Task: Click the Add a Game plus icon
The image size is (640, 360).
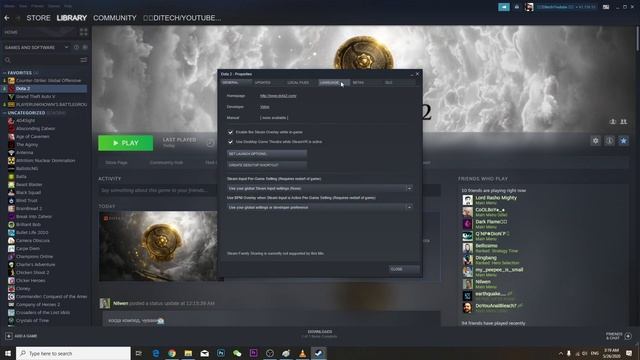Action: tap(9, 336)
